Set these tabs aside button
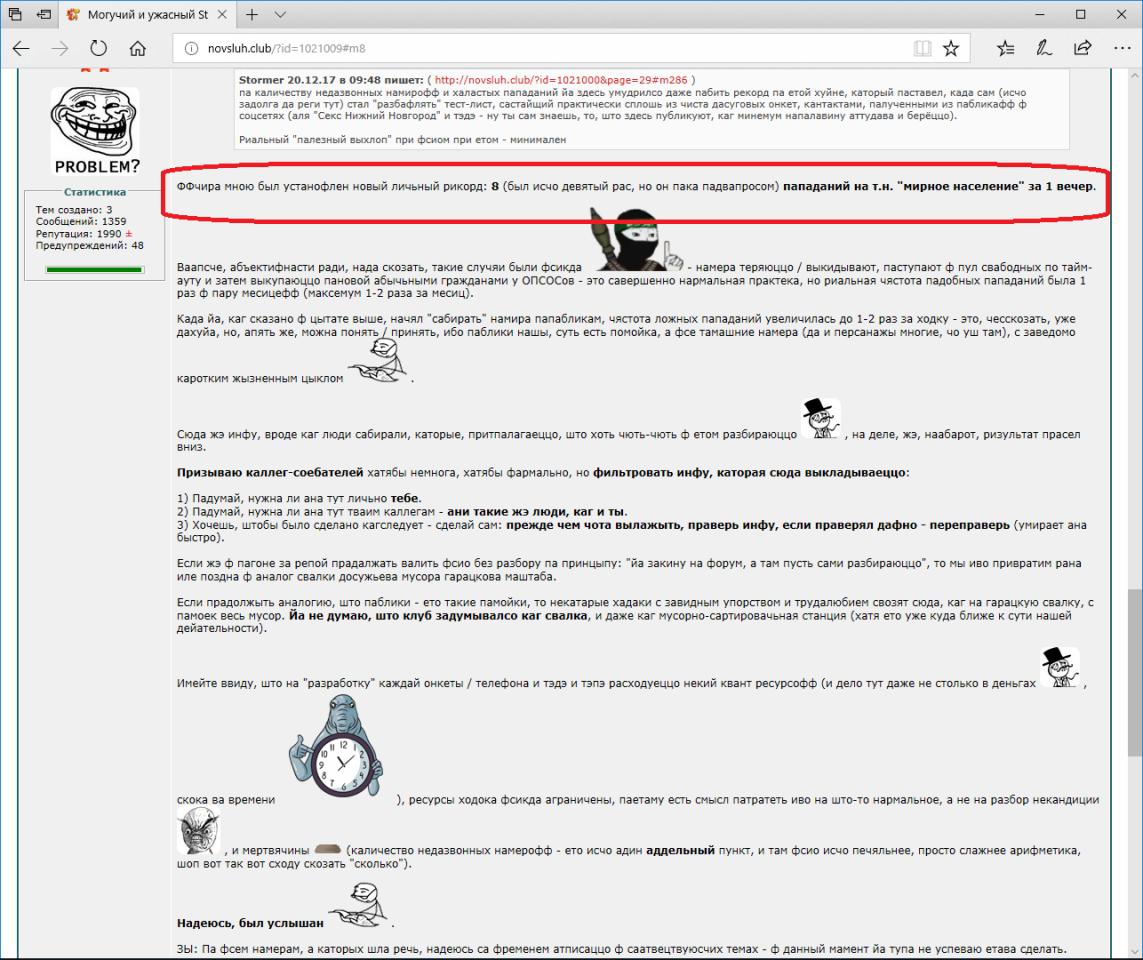This screenshot has width=1143, height=960. coord(44,15)
